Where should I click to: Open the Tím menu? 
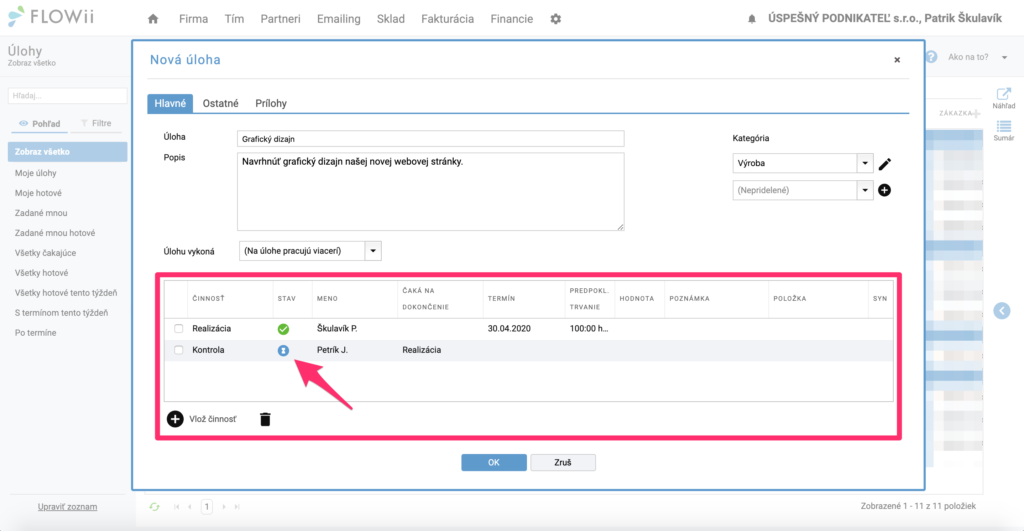click(x=234, y=19)
